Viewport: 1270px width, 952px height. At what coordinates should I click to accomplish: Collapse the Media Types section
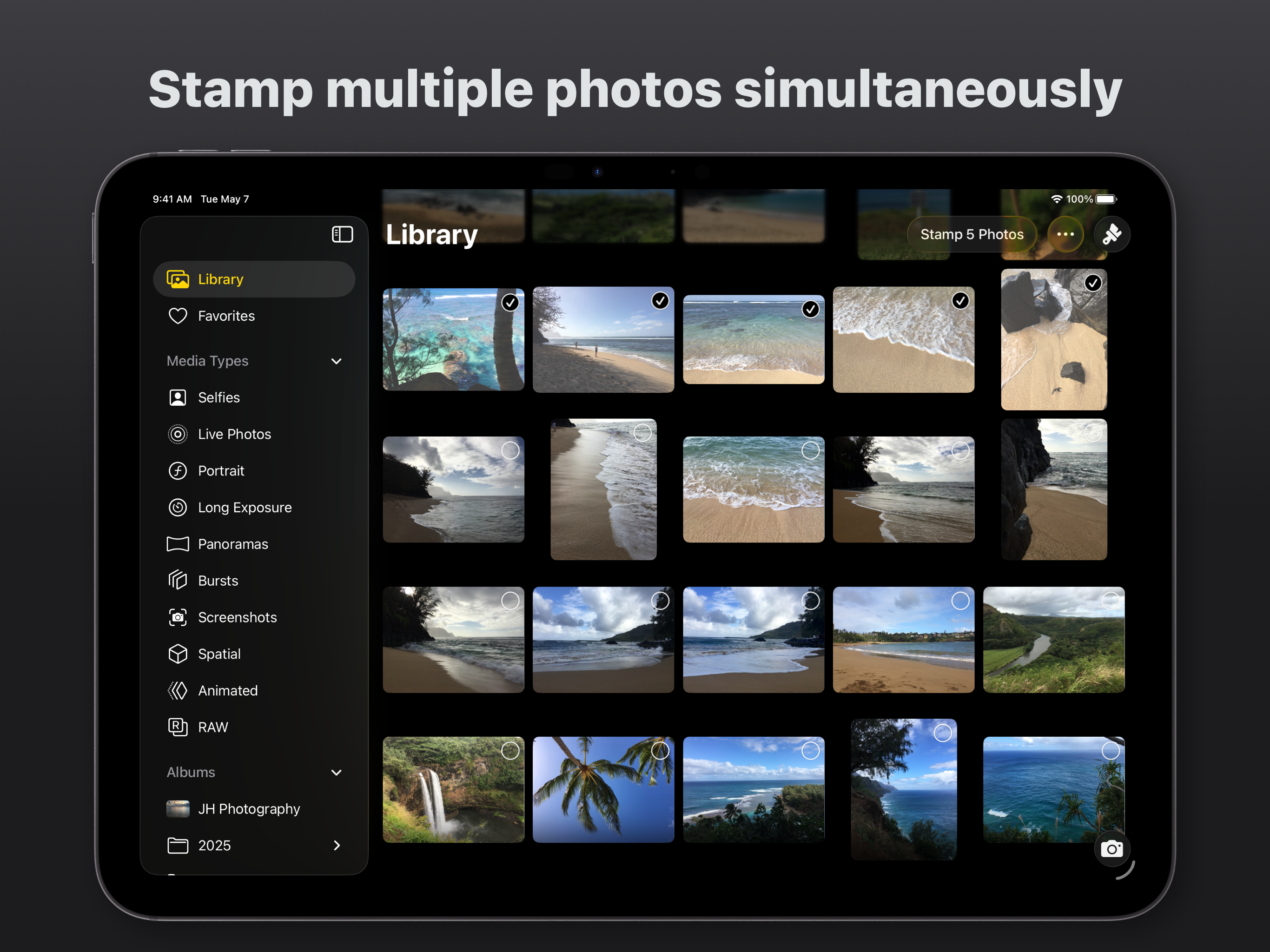337,361
